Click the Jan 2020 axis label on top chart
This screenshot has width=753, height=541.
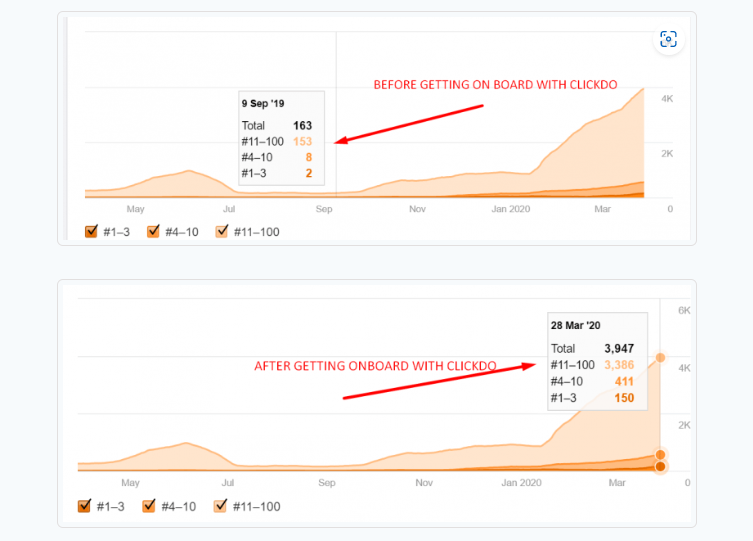pyautogui.click(x=510, y=210)
